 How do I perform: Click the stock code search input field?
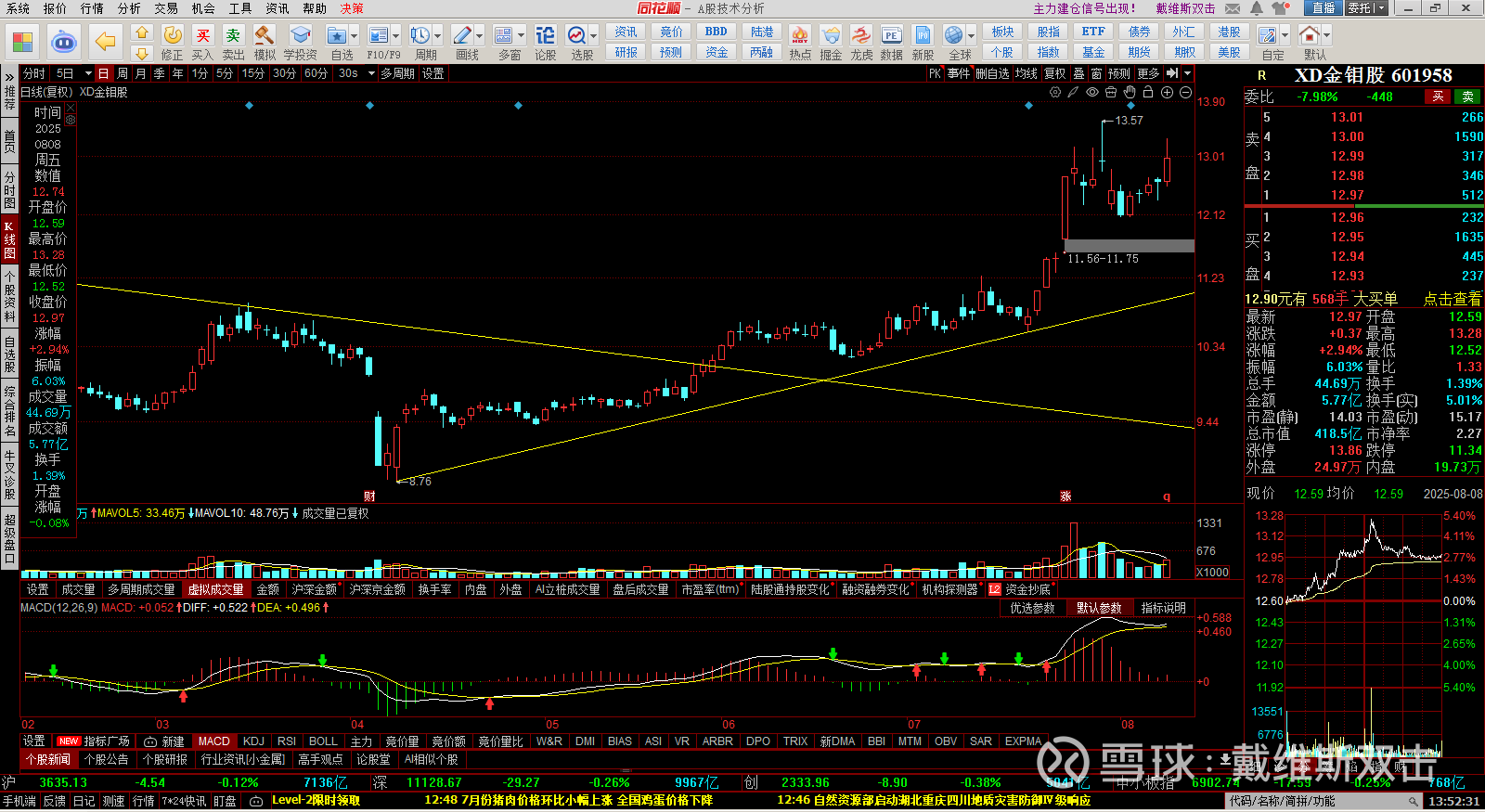coord(1324,801)
